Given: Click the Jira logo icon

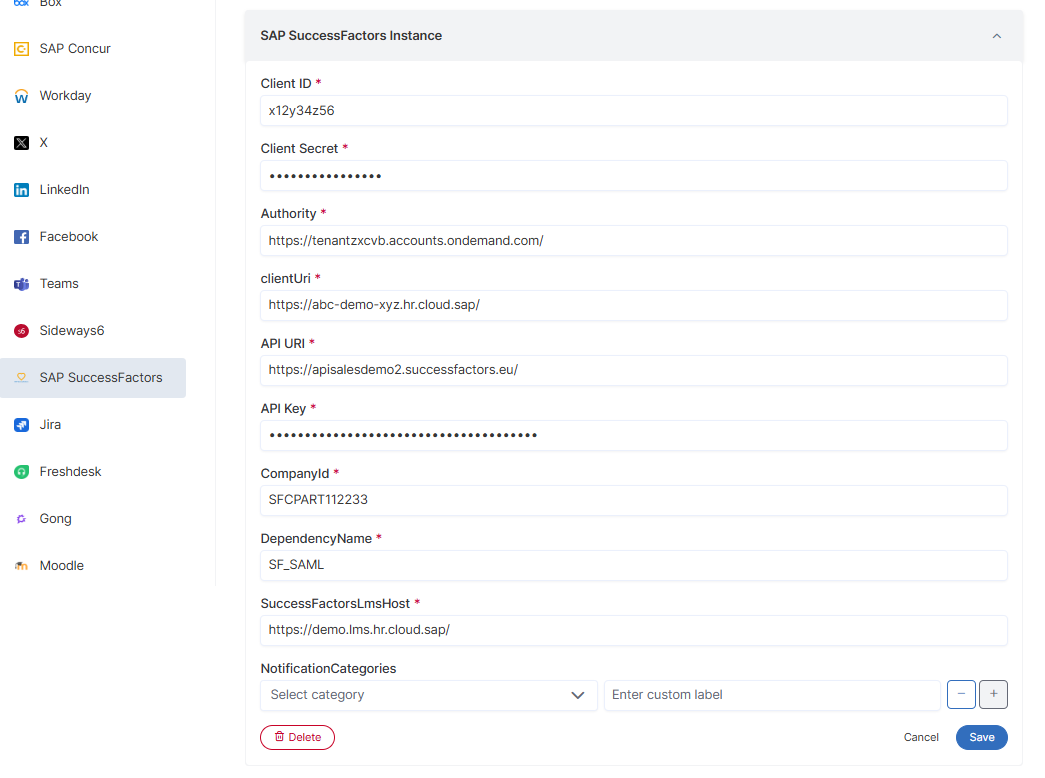Looking at the screenshot, I should (x=21, y=425).
